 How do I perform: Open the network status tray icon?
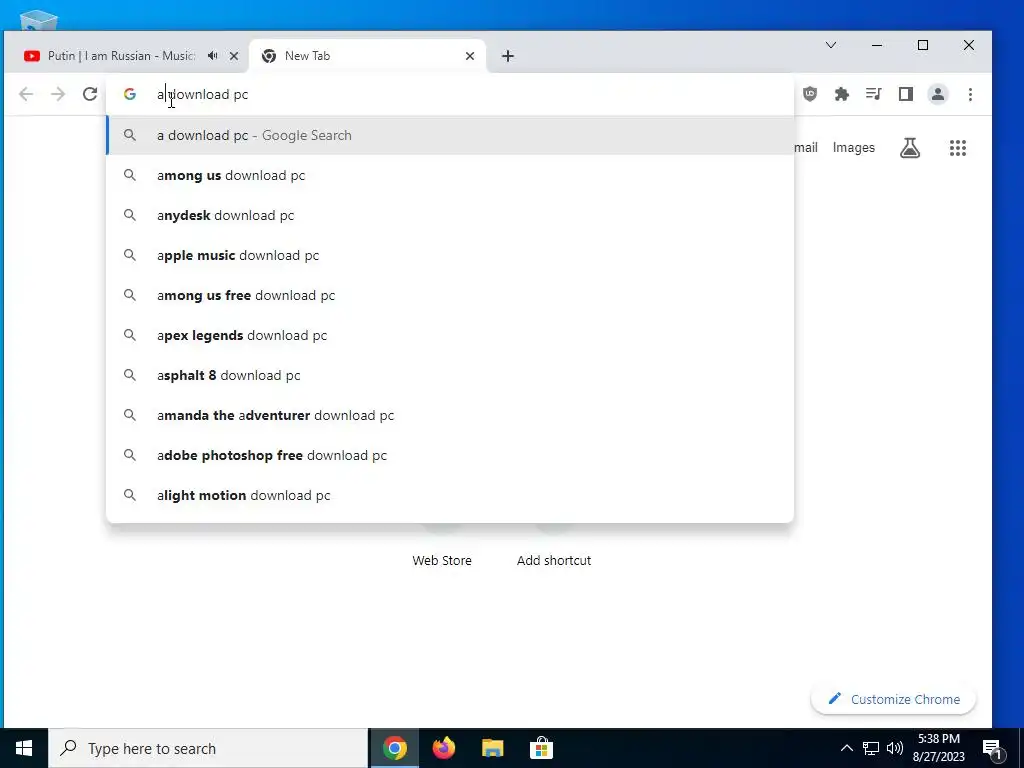(871, 748)
